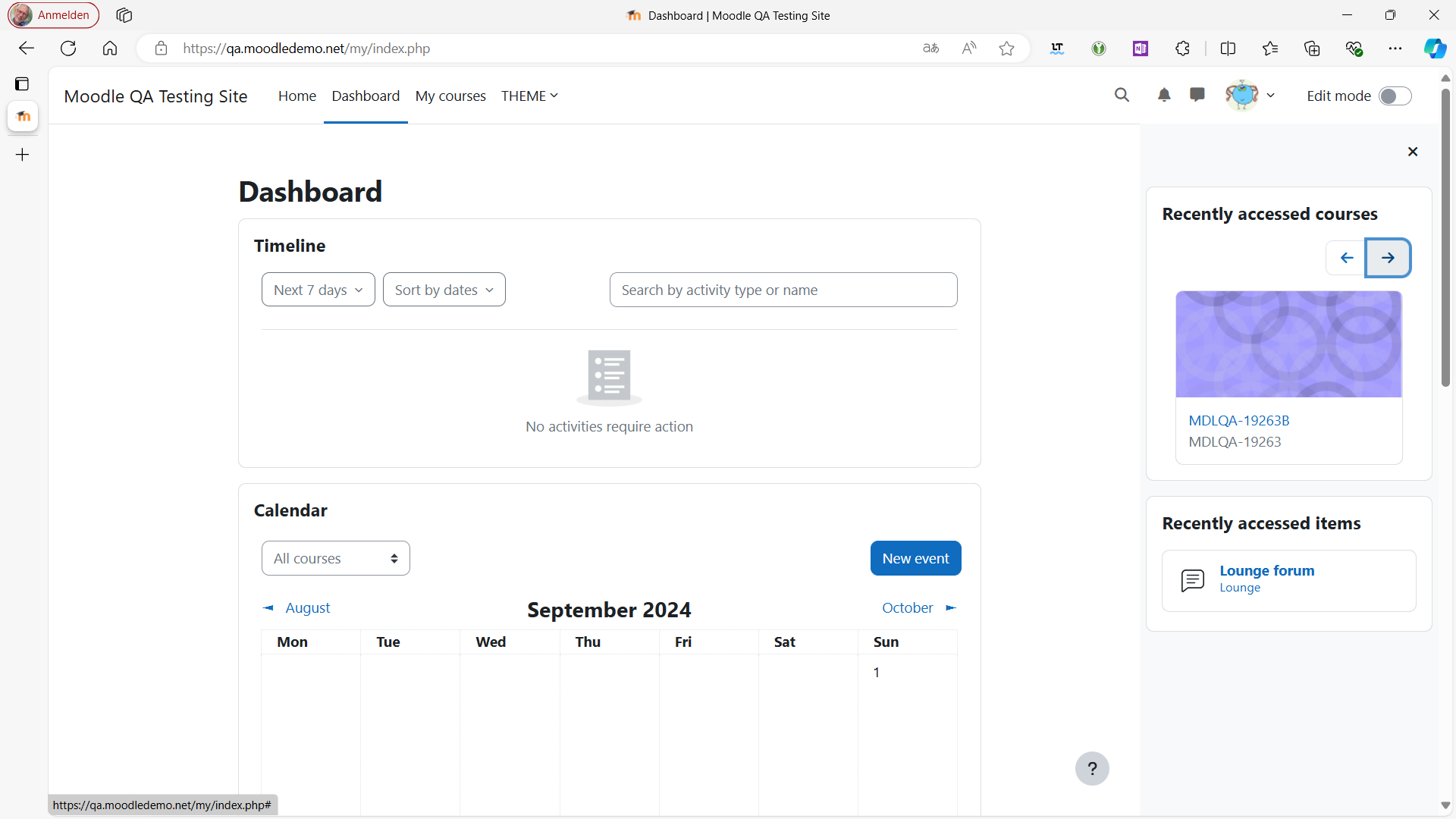1456x819 pixels.
Task: Open the browser home page
Action: [x=110, y=49]
